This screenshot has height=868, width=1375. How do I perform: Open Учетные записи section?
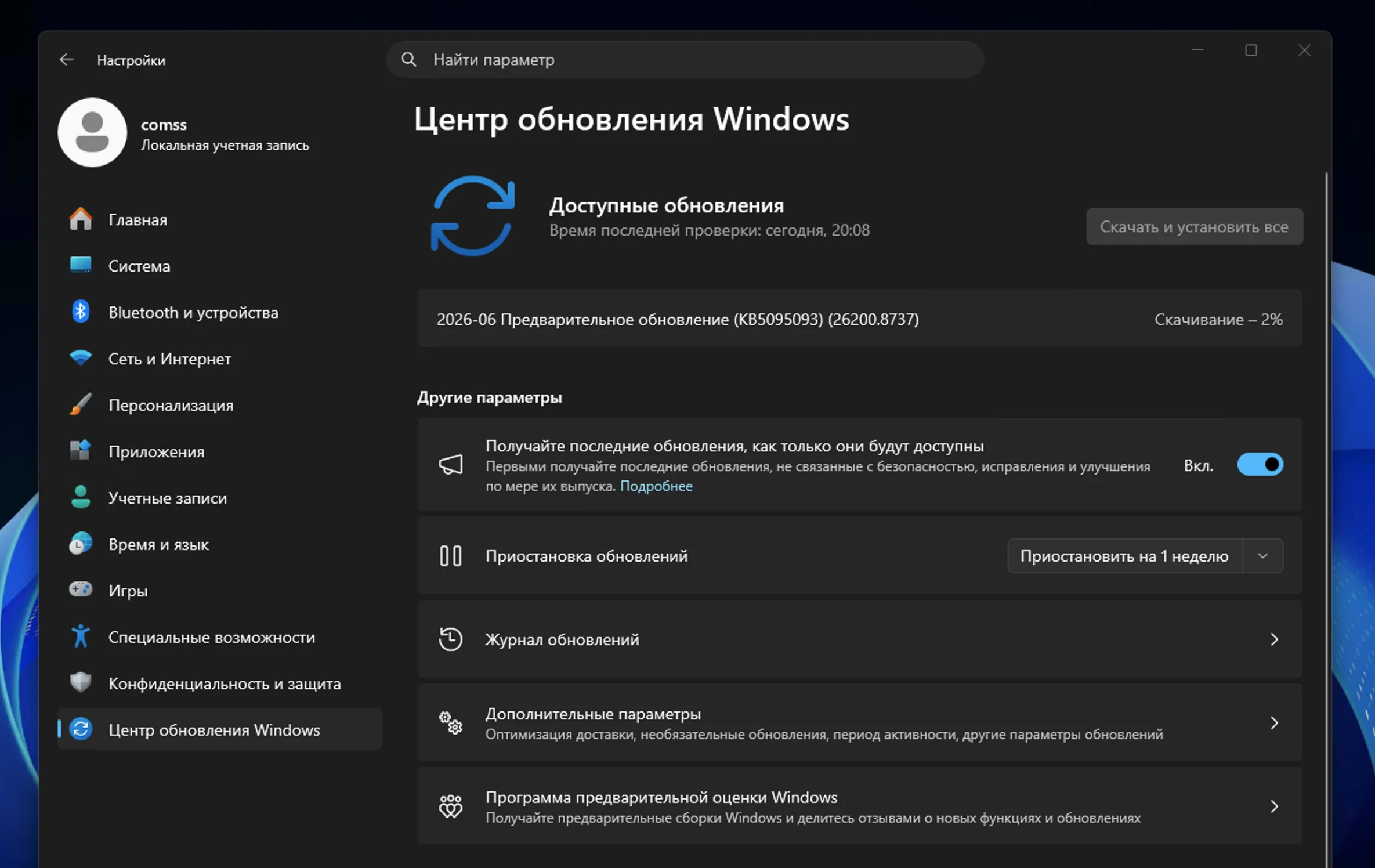pos(220,498)
